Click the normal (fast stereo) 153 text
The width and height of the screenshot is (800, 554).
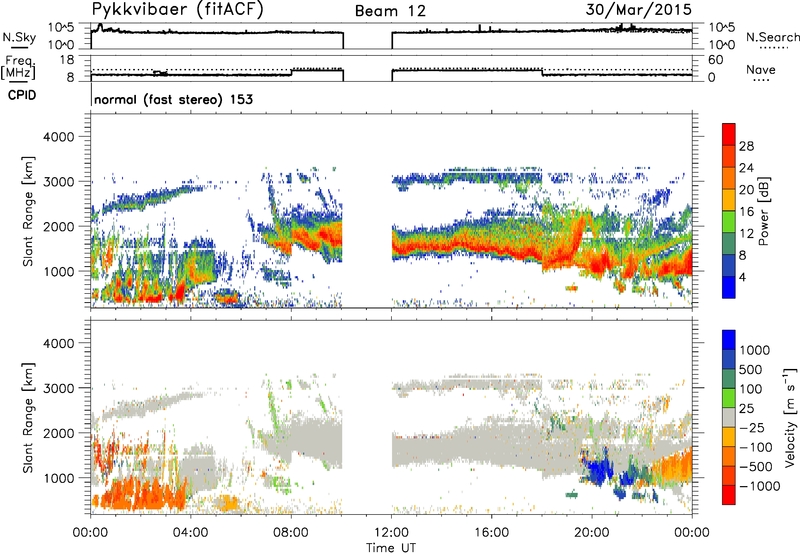click(173, 99)
